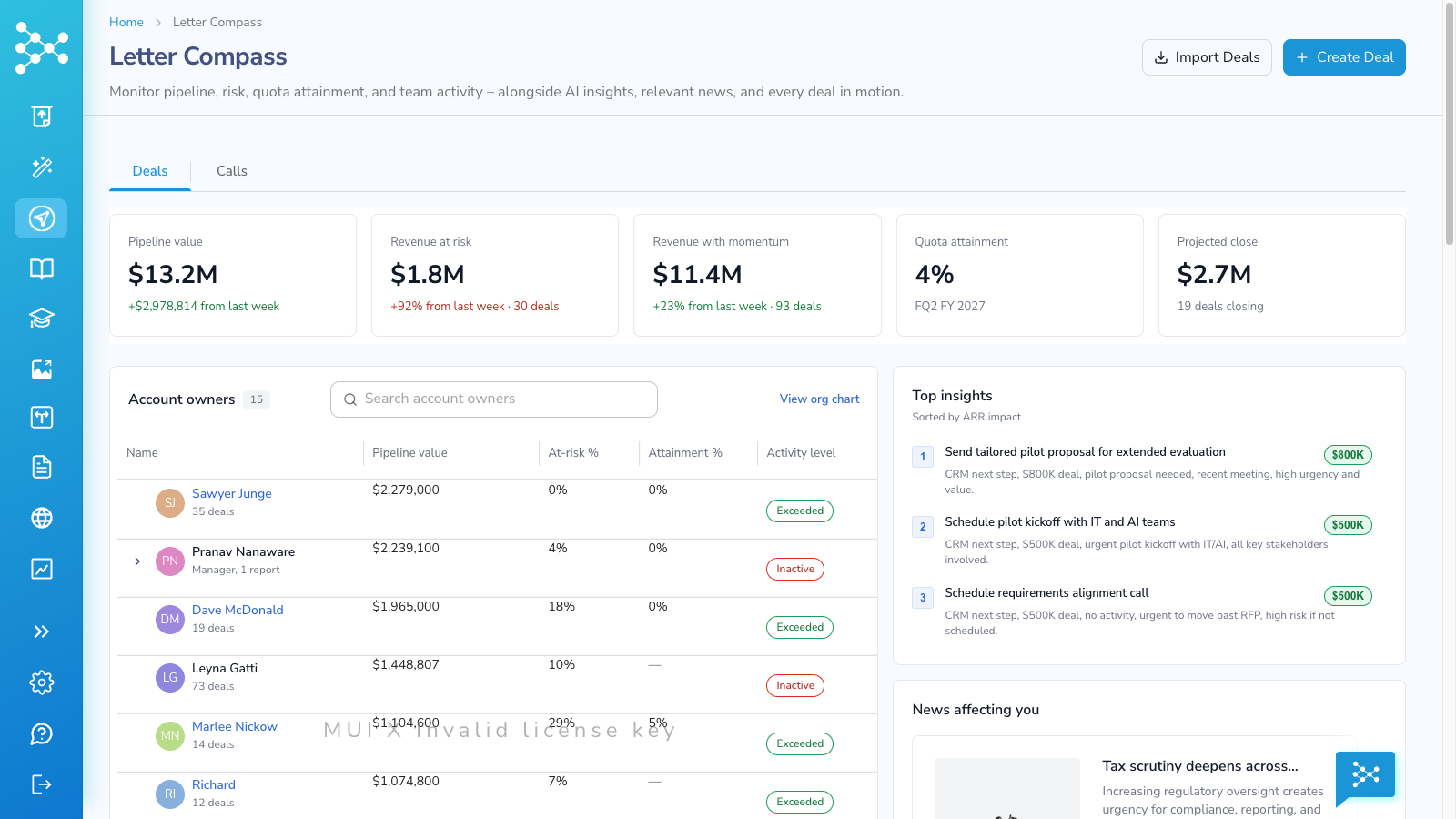Expand Pranav Nanaware's reports row
Image resolution: width=1456 pixels, height=819 pixels.
[137, 561]
